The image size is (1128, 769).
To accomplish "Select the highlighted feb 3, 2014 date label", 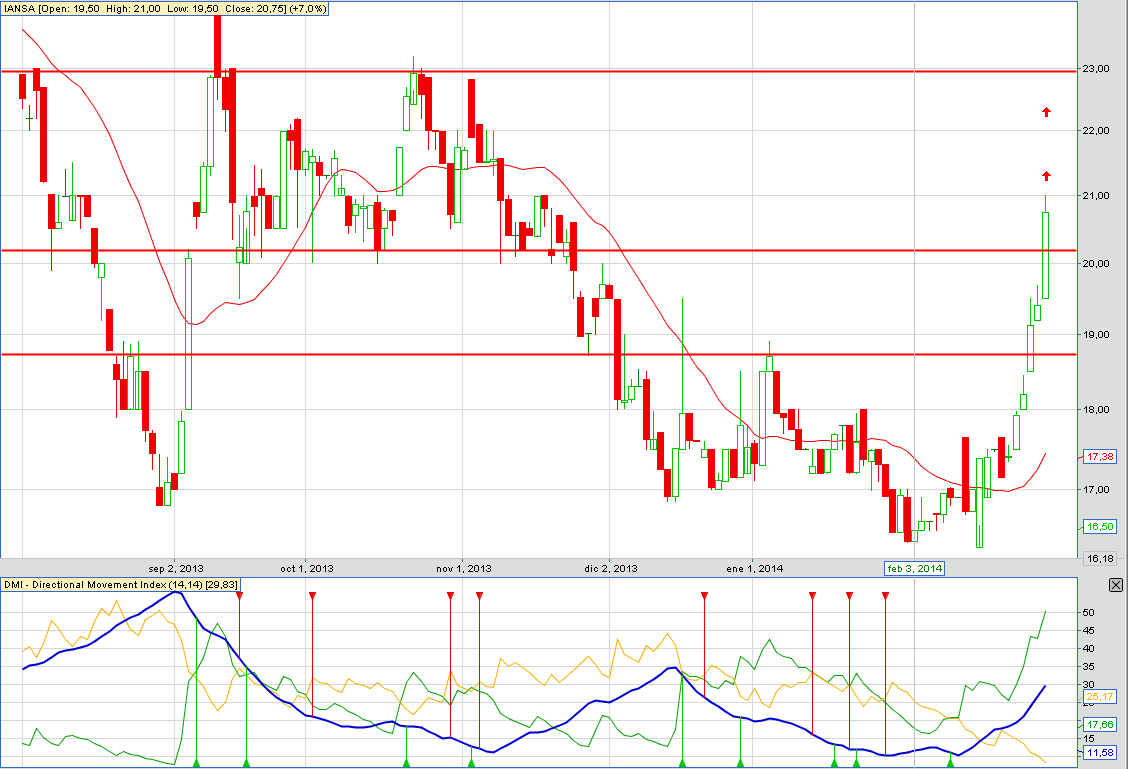I will [914, 569].
